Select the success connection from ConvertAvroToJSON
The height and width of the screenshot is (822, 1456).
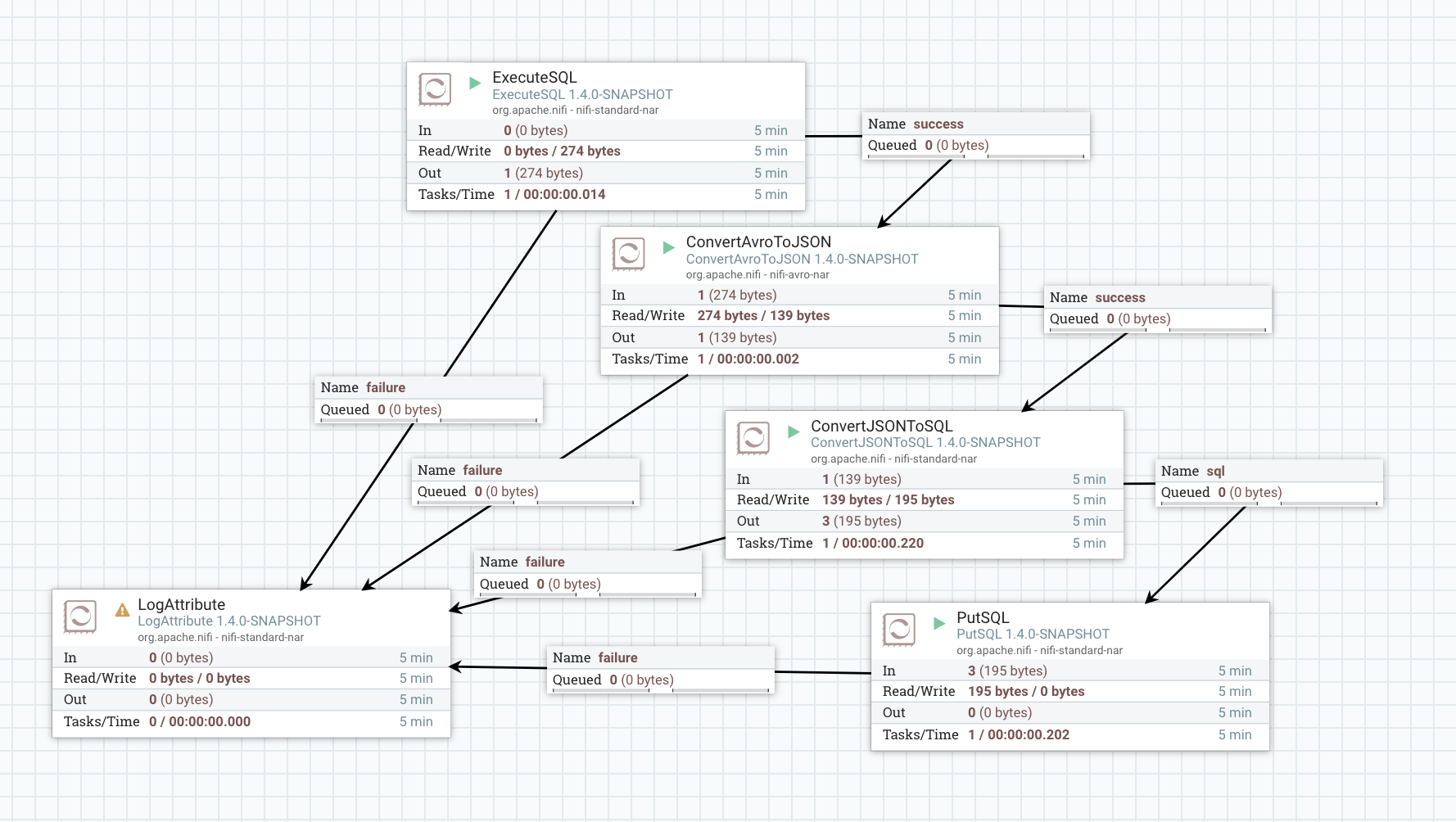pyautogui.click(x=1158, y=309)
